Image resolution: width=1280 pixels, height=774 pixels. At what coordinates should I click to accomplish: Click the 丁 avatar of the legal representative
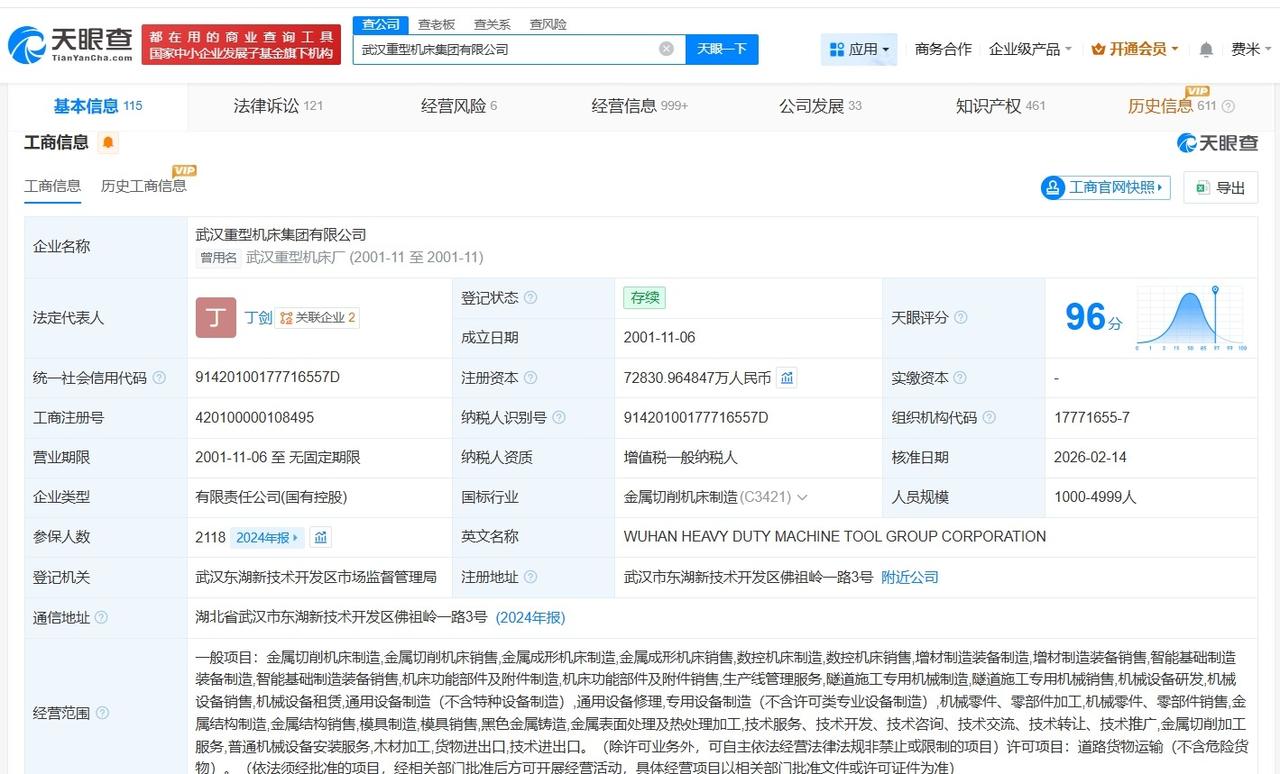[x=216, y=318]
